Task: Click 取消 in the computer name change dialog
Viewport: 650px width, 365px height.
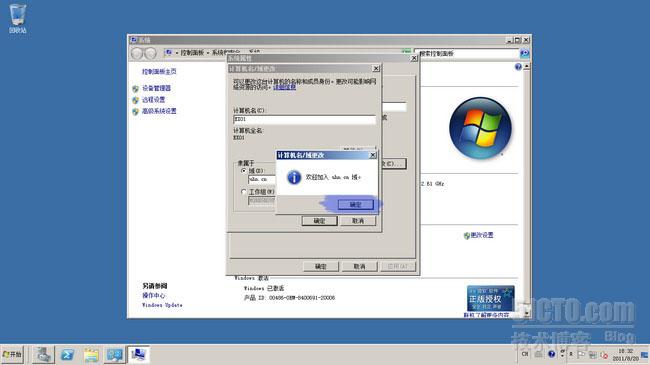Action: (x=358, y=221)
